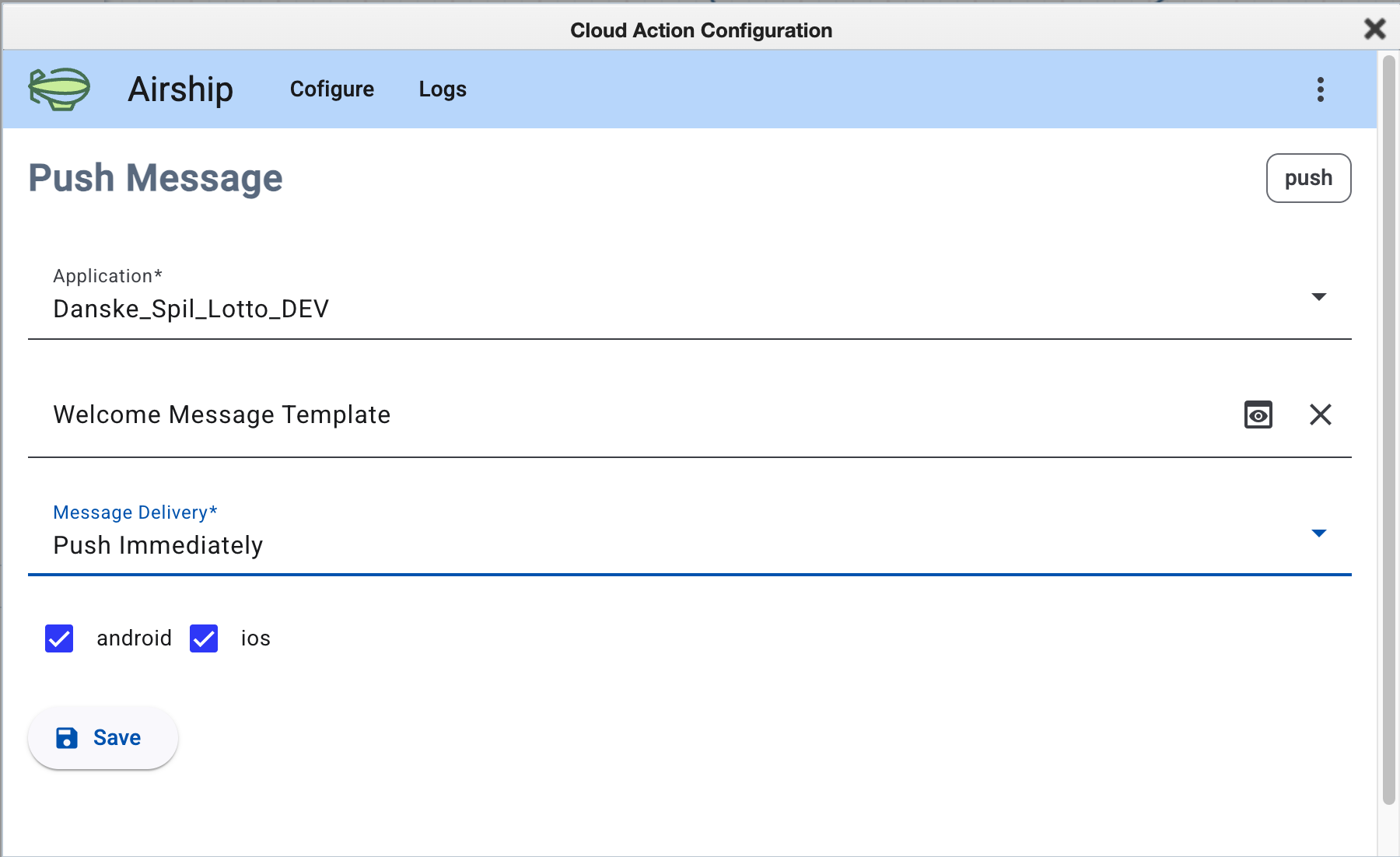Uncheck the android platform checkbox

click(x=59, y=638)
